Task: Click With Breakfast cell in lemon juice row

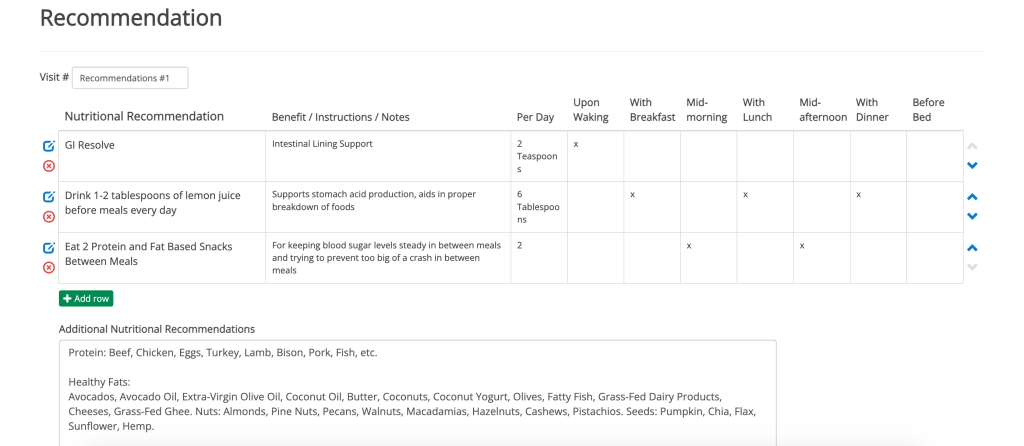Action: point(651,207)
